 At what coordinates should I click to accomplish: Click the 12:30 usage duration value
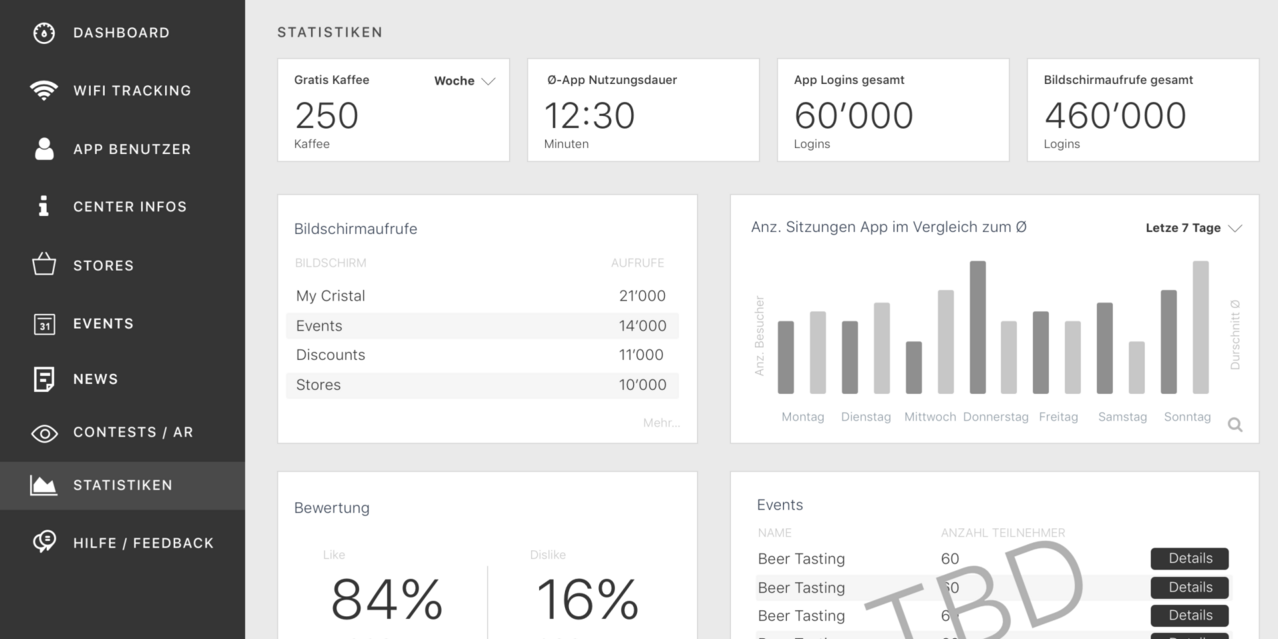tap(589, 116)
